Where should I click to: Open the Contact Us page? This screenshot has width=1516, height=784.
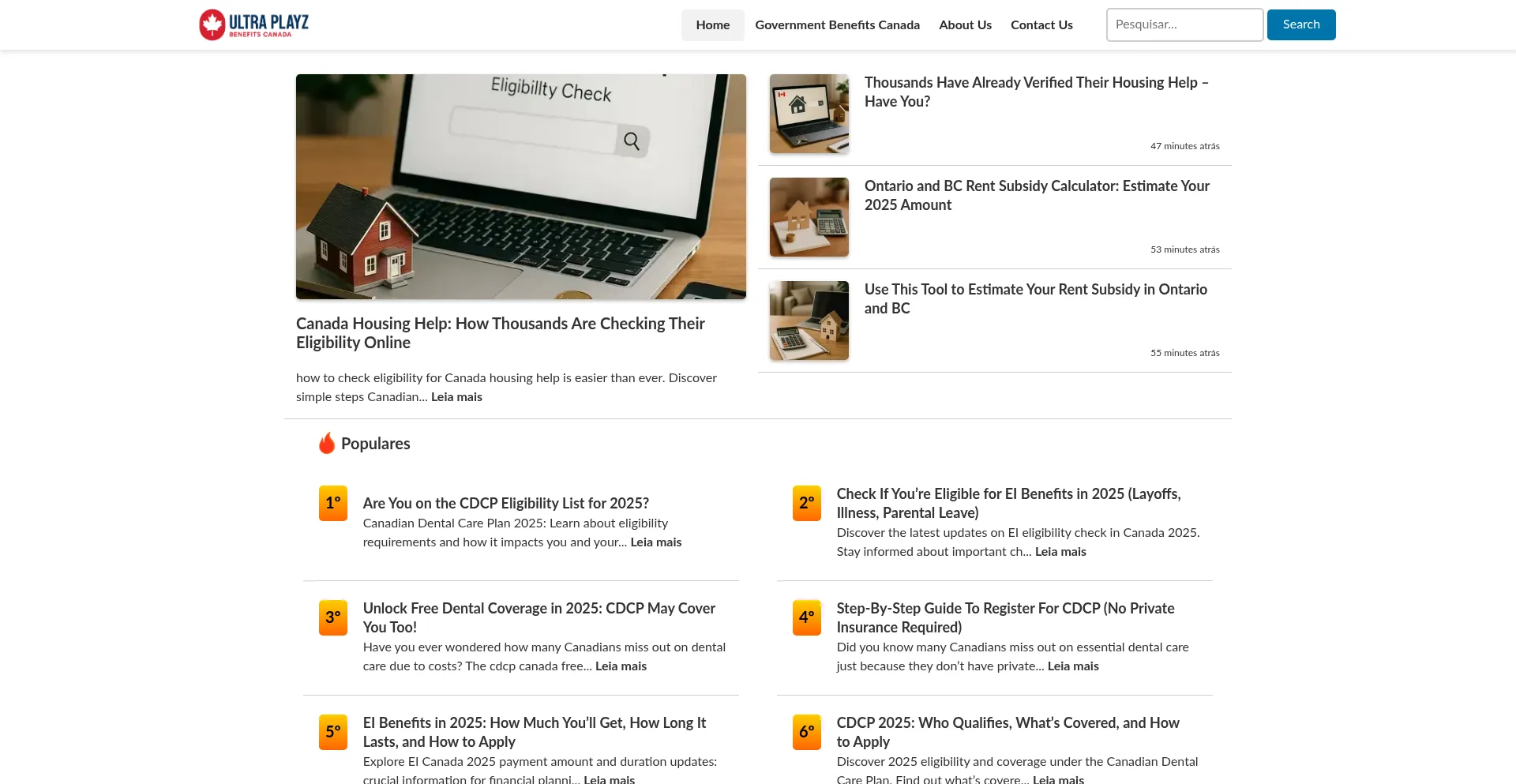(x=1041, y=25)
